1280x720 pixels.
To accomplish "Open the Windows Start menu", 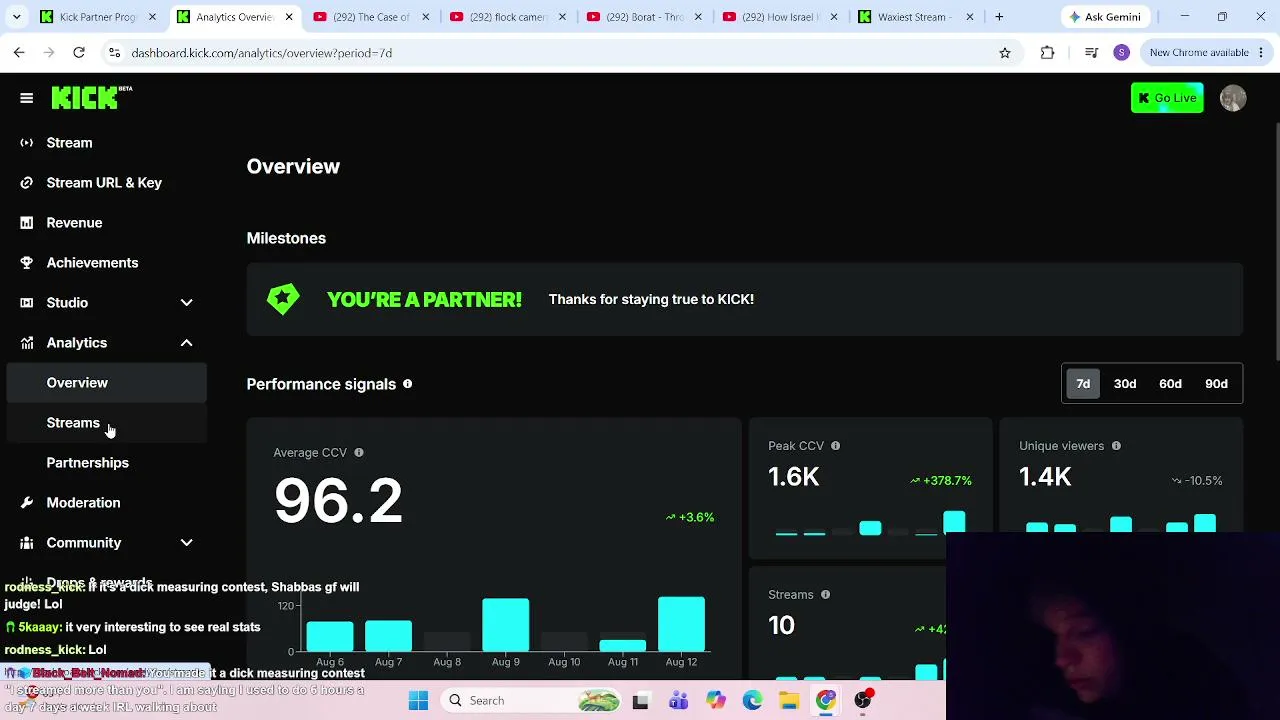I will tap(418, 701).
